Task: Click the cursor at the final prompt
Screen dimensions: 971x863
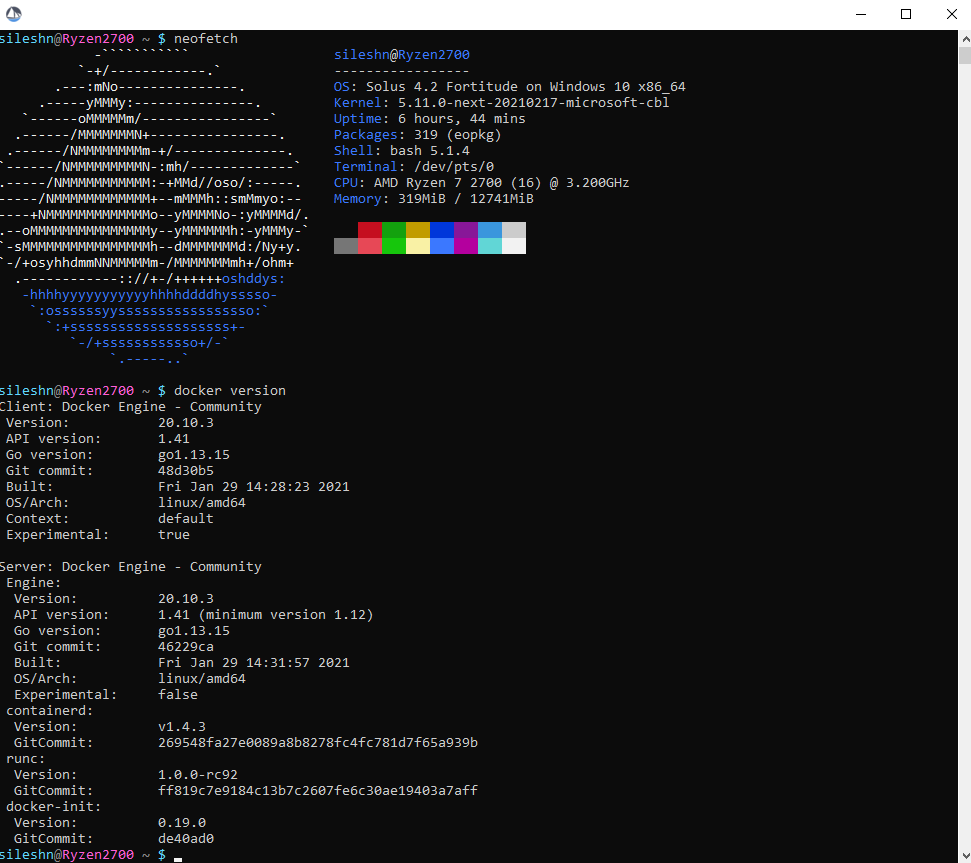Action: [178, 859]
